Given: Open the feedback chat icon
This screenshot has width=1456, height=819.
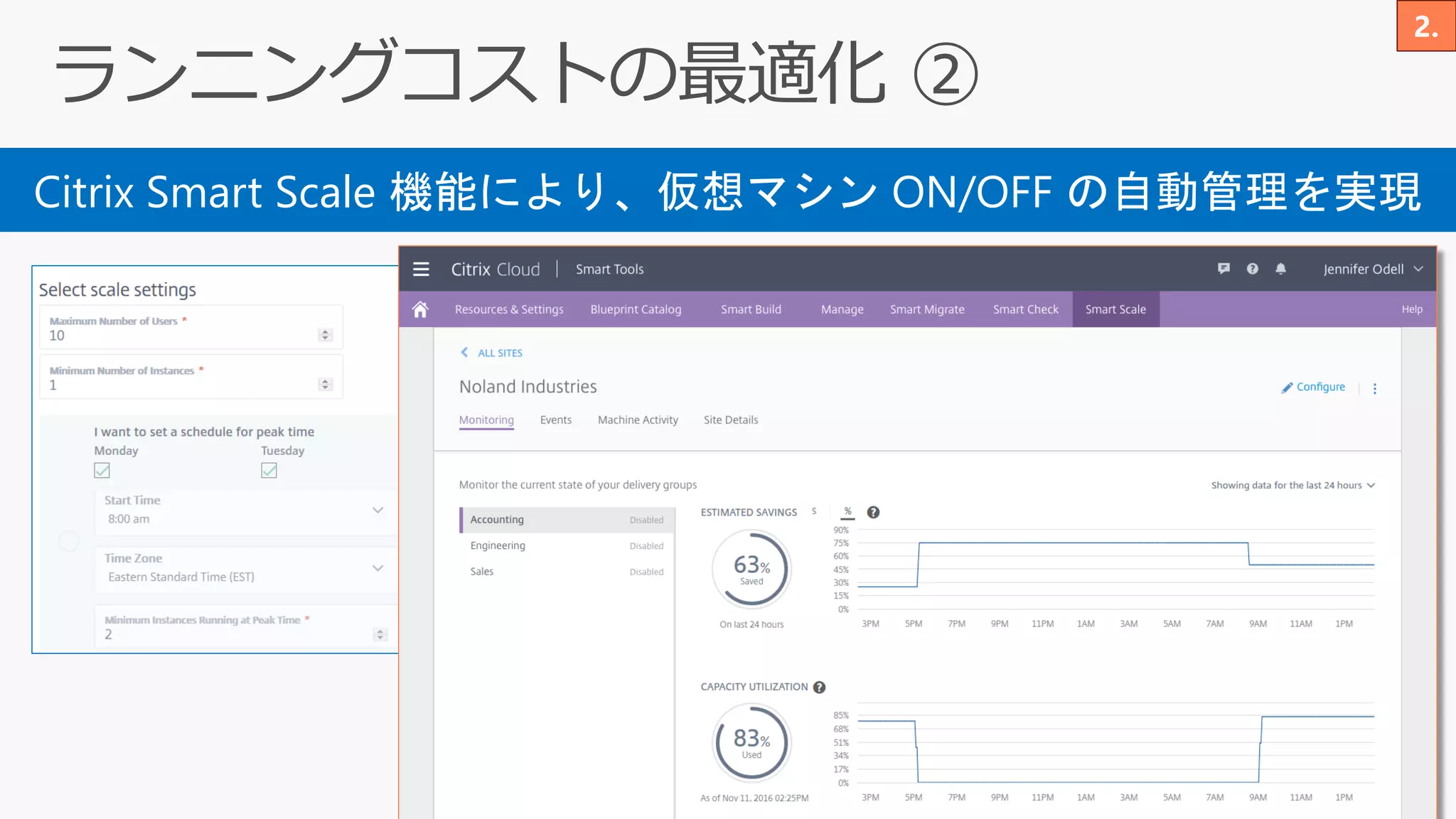Looking at the screenshot, I should tap(1224, 269).
